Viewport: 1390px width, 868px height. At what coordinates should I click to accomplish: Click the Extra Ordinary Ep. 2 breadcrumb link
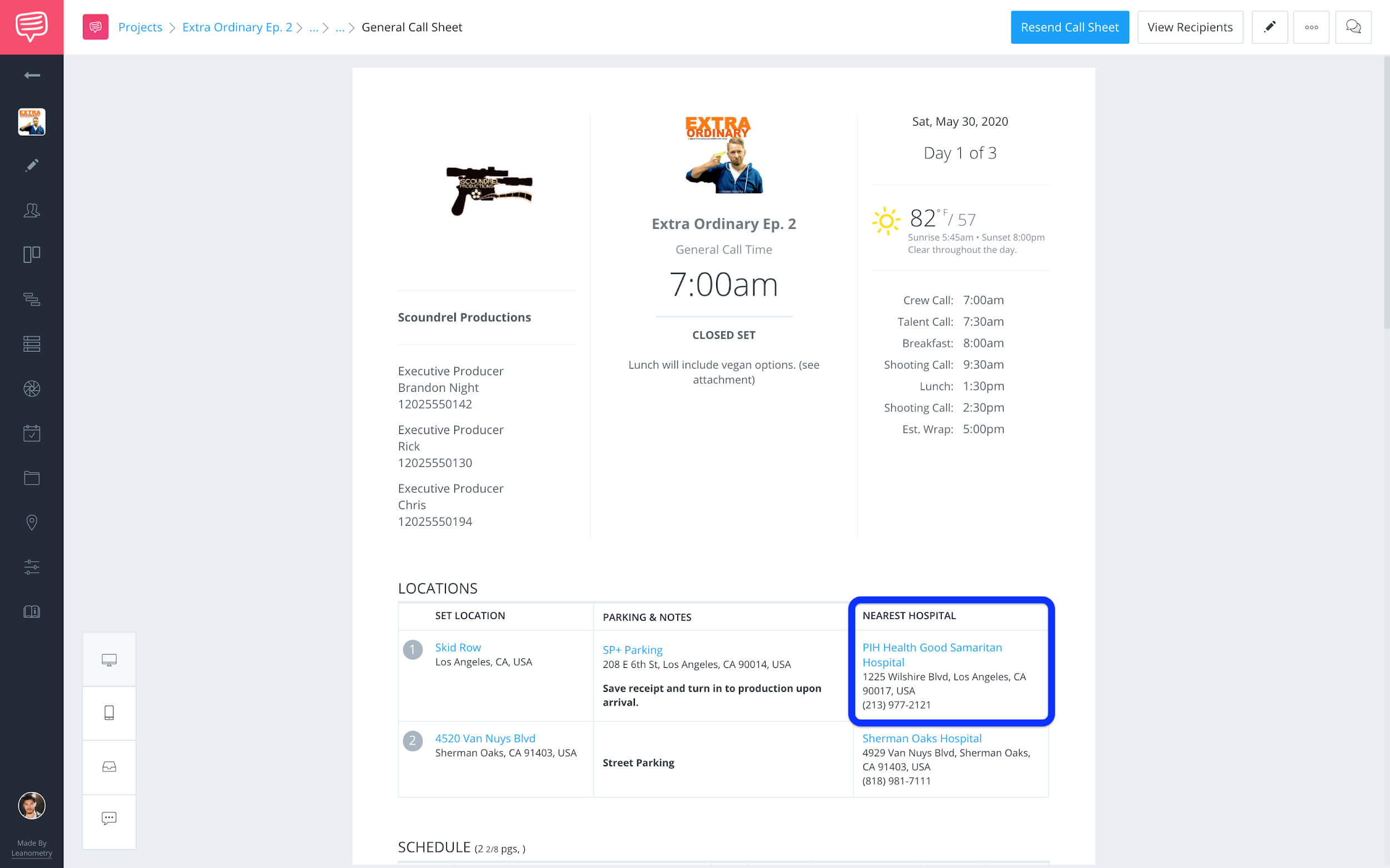[x=238, y=27]
